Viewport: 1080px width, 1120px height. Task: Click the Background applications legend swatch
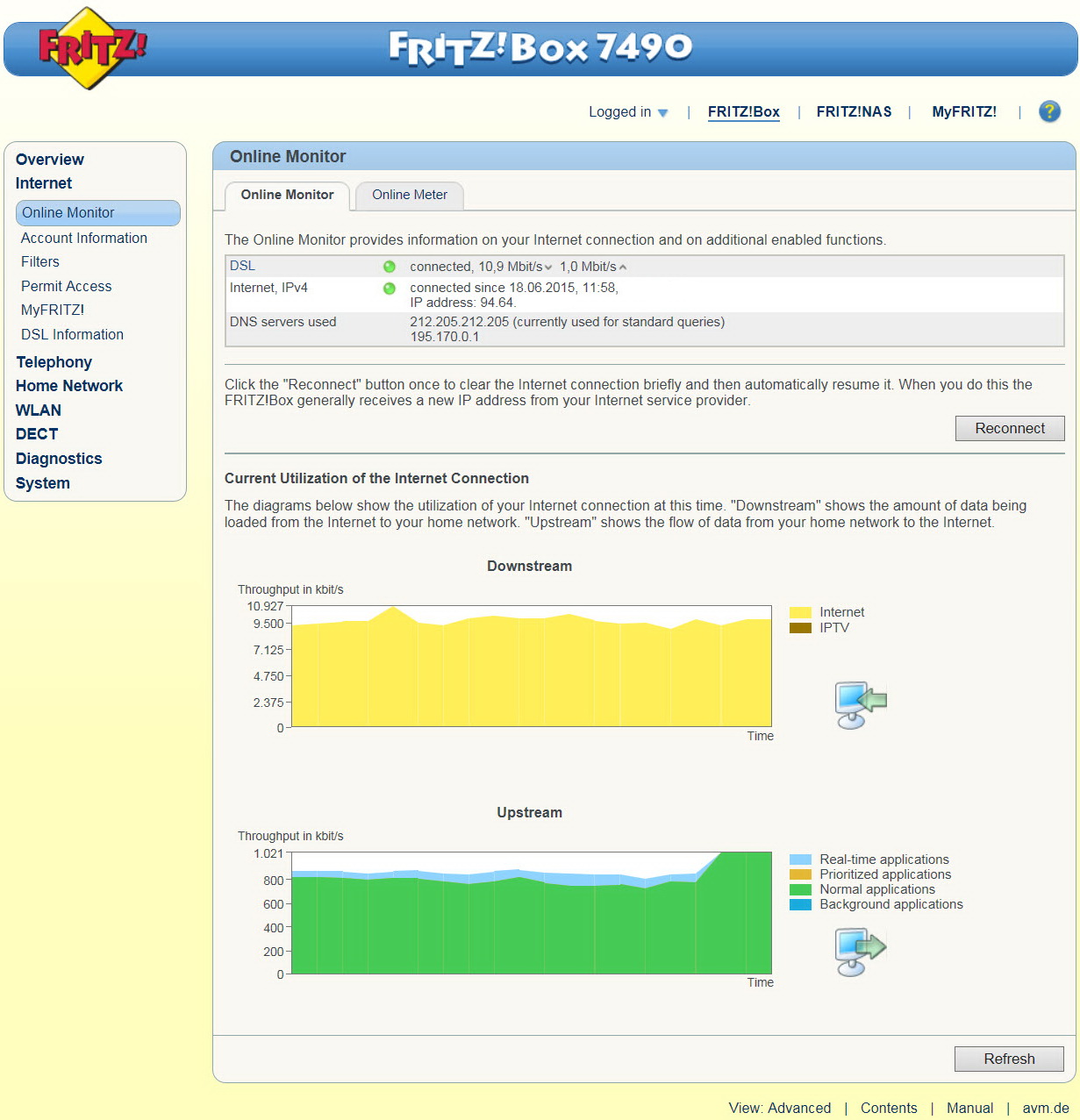click(x=800, y=904)
